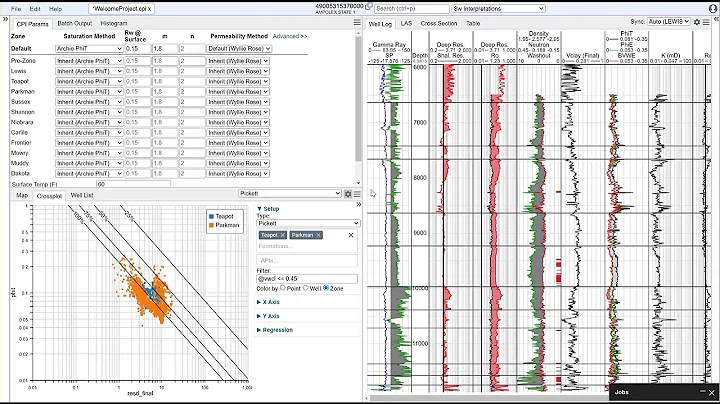The height and width of the screenshot is (404, 720).
Task: Click the Parkman zone row label
Action: point(23,91)
